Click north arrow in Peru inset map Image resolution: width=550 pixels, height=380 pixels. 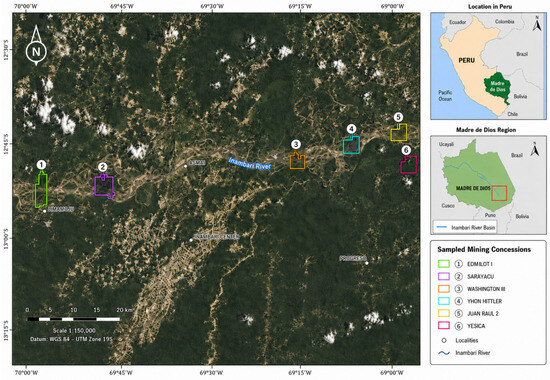coord(537,24)
